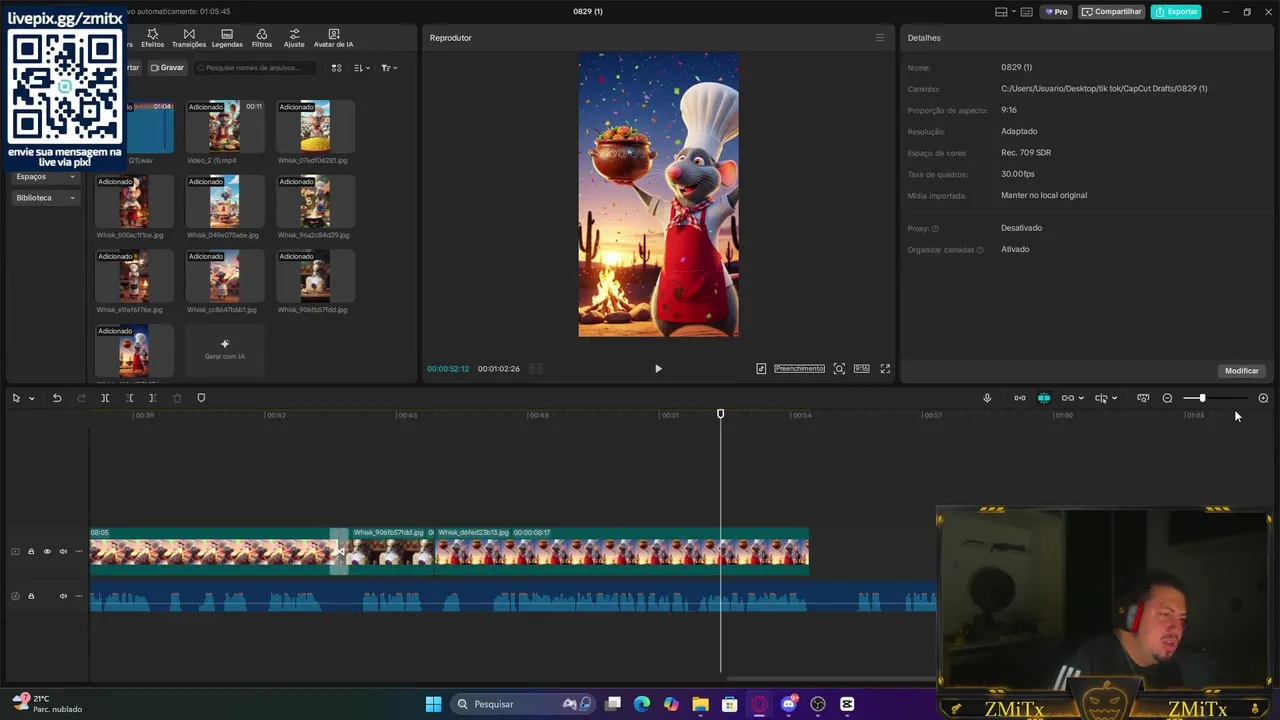Click the Modificar button in Detalhes
This screenshot has height=720, width=1280.
(x=1242, y=371)
